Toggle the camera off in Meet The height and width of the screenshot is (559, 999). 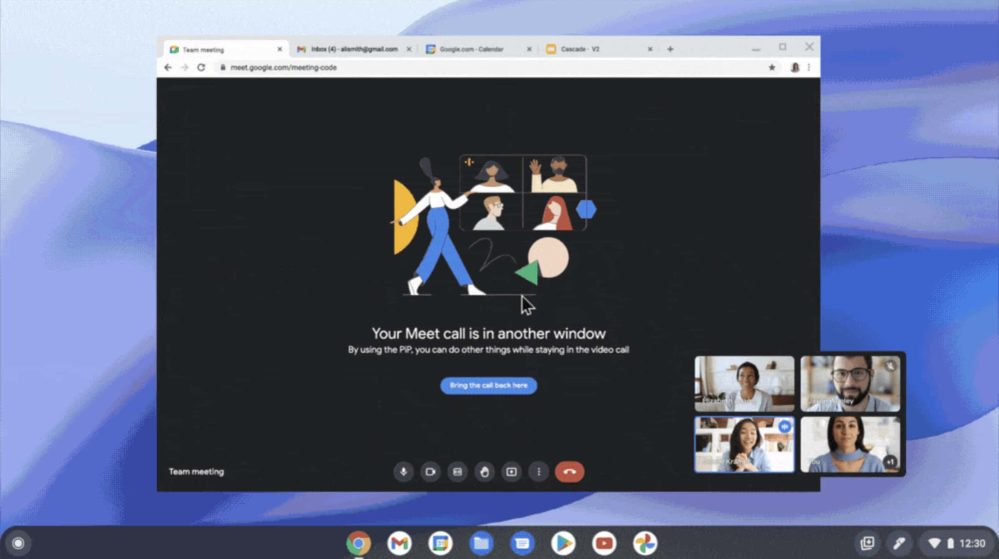click(431, 472)
